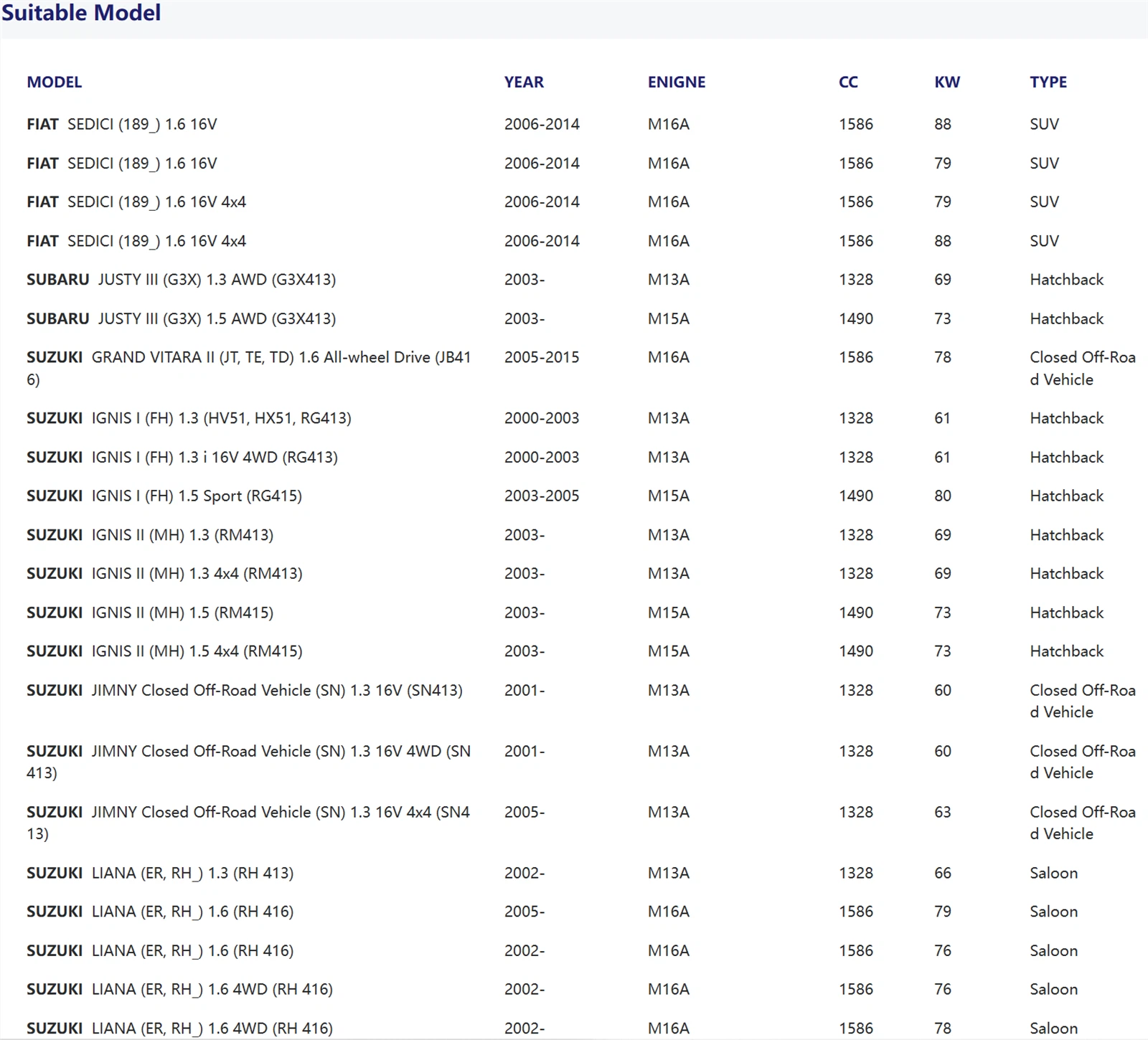This screenshot has height=1040, width=1148.
Task: Select the KW column header
Action: pos(947,82)
